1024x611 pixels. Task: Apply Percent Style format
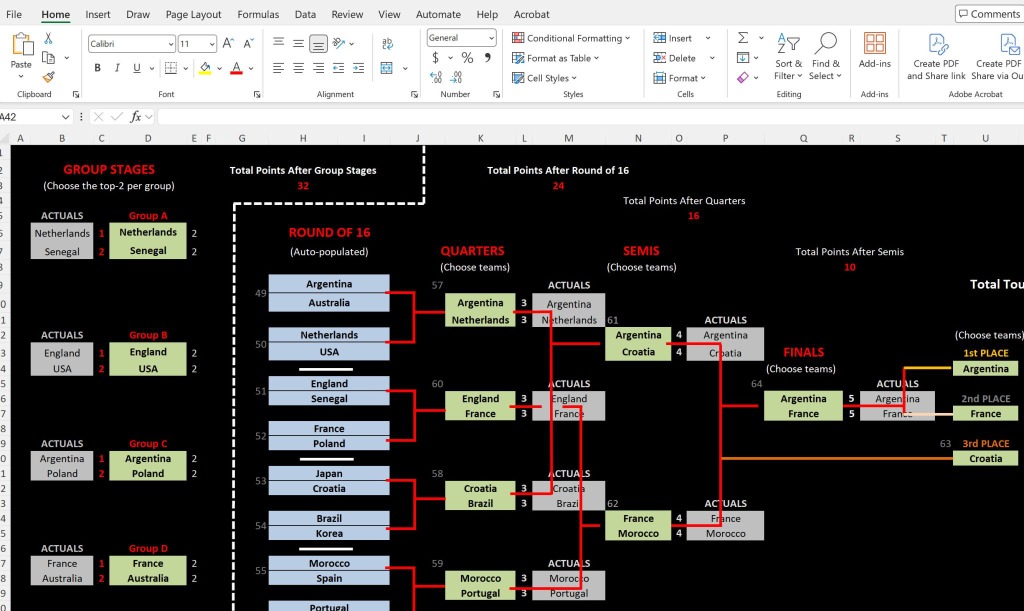[468, 57]
